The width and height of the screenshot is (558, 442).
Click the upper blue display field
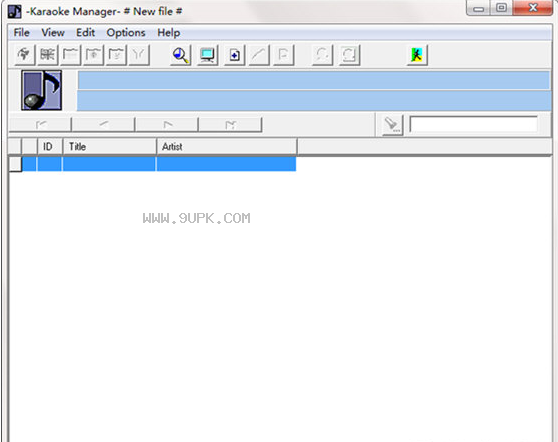pyautogui.click(x=314, y=80)
